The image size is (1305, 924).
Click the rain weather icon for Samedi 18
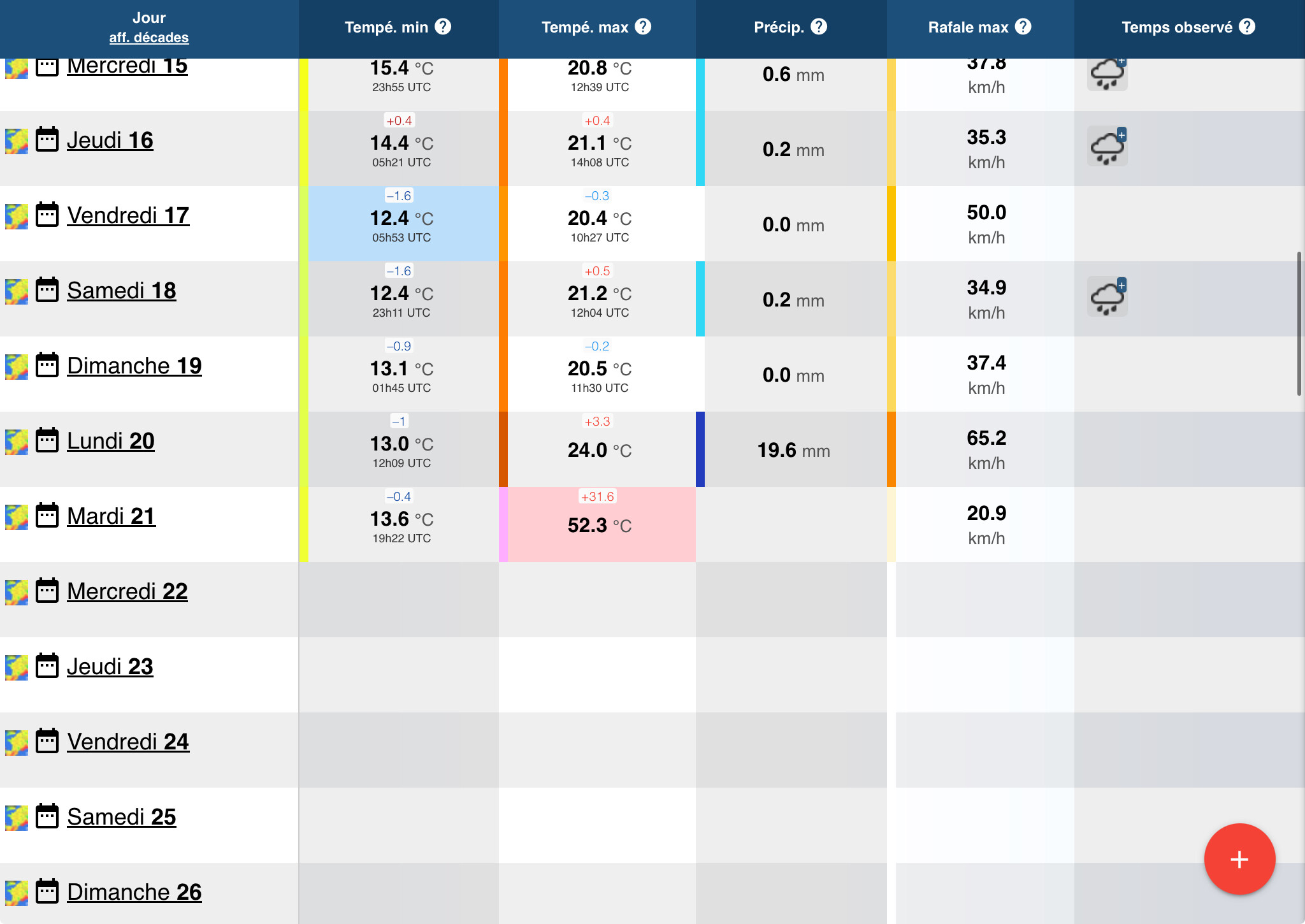click(x=1106, y=298)
